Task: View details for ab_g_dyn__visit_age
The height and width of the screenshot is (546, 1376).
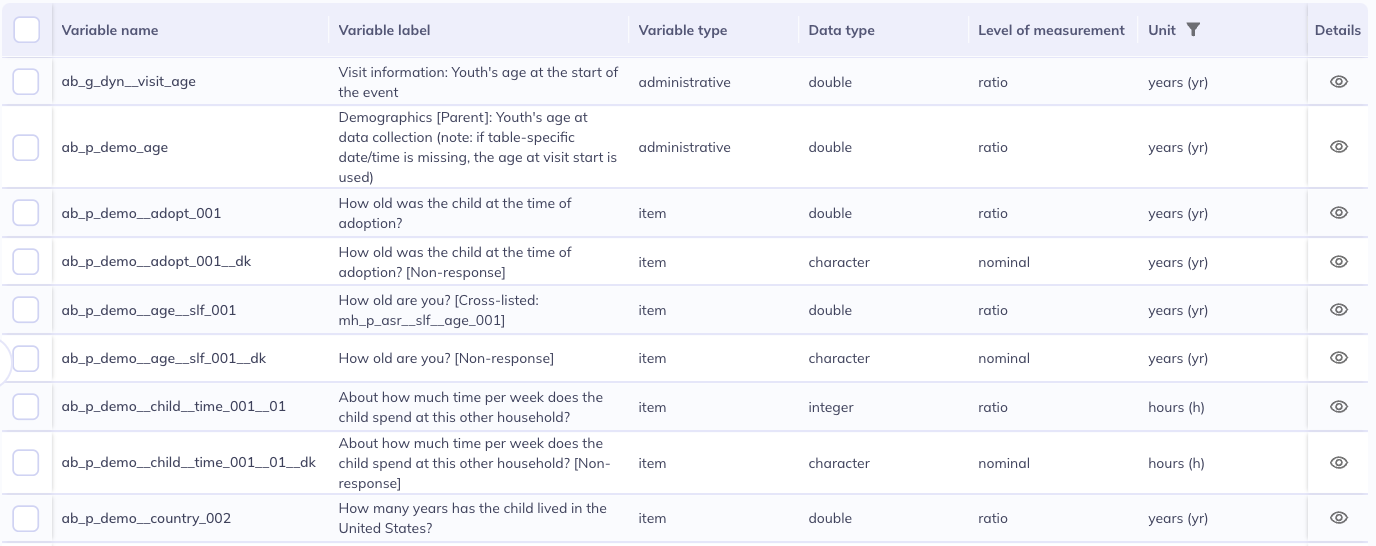Action: (x=1339, y=82)
